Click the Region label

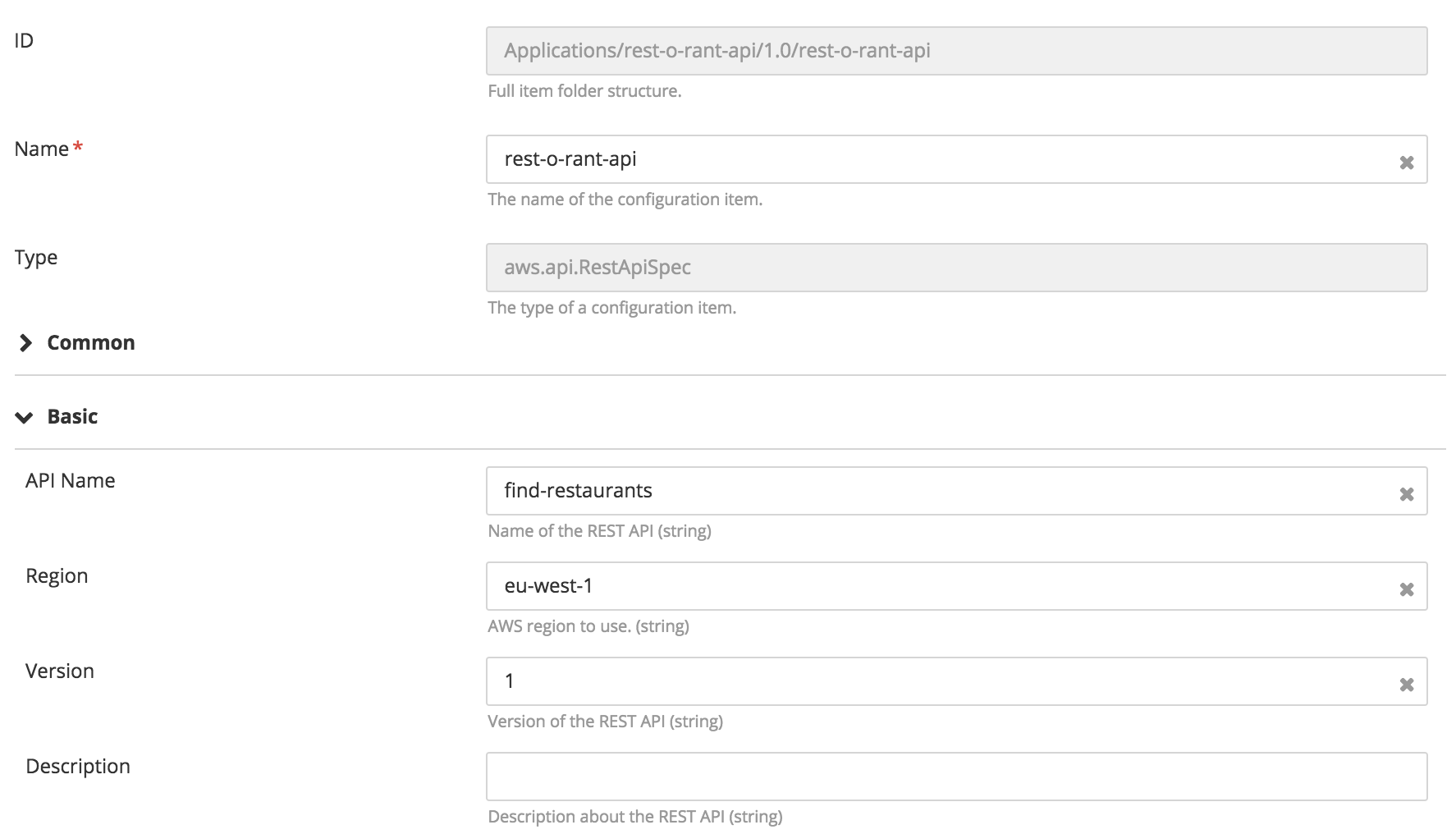pos(57,576)
